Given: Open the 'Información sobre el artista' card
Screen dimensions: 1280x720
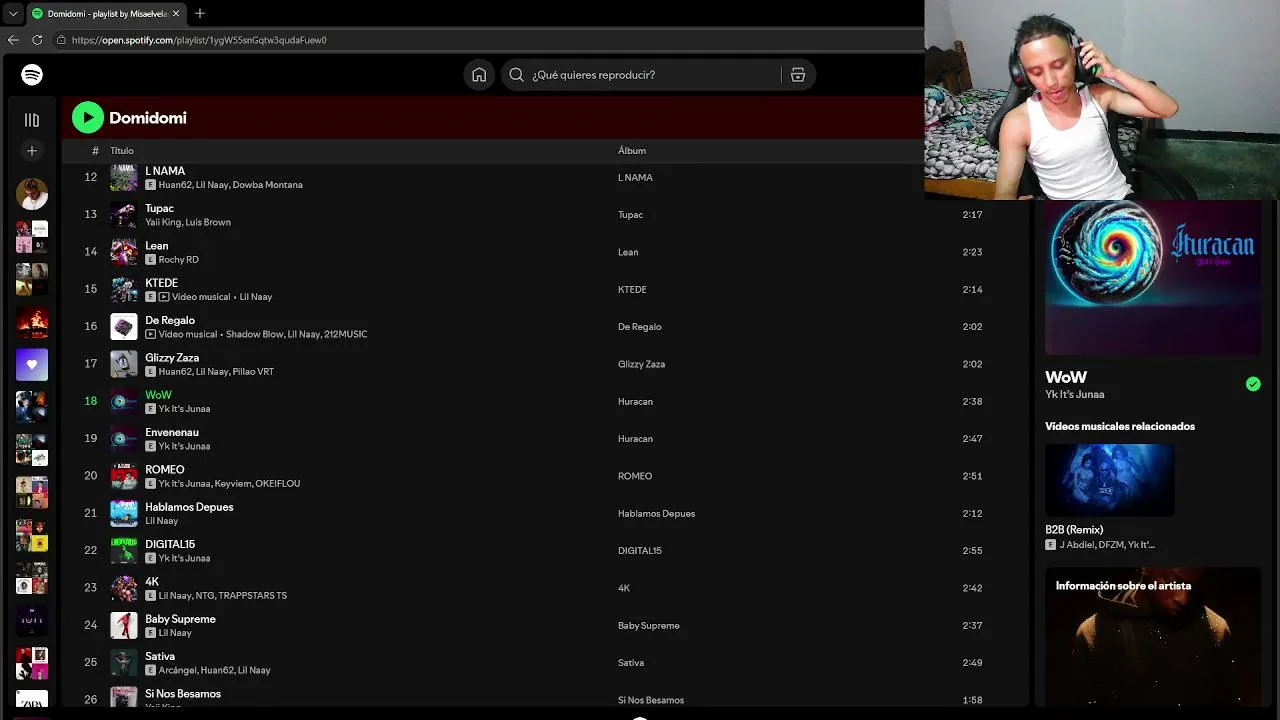Looking at the screenshot, I should point(1153,637).
